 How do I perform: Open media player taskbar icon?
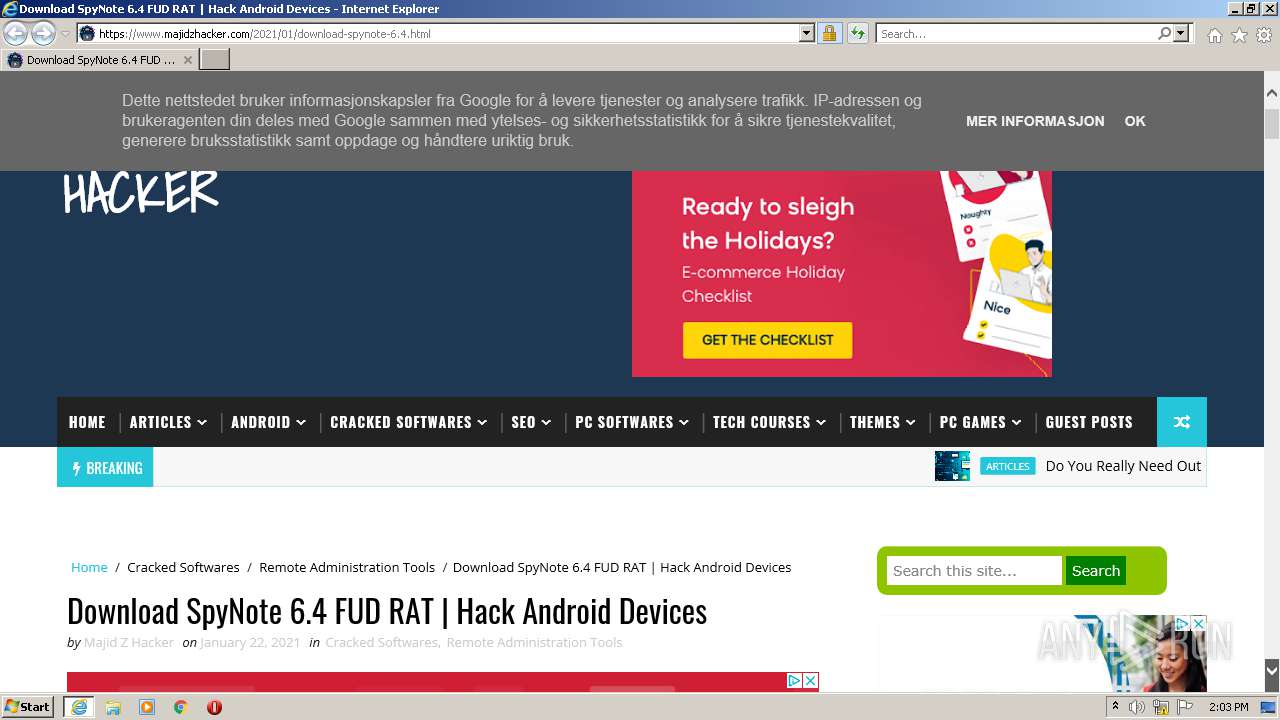[x=147, y=707]
